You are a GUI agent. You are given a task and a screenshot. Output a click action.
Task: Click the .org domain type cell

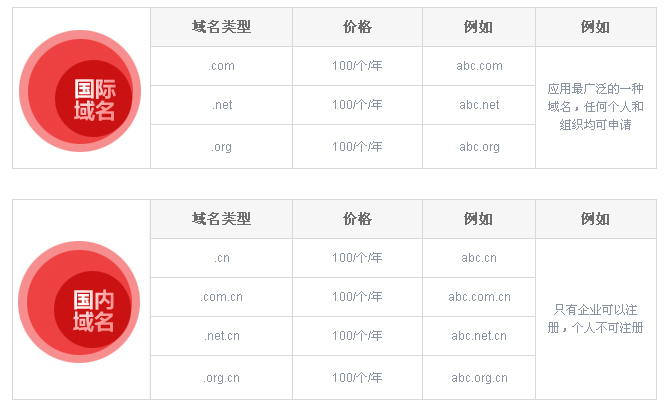click(x=221, y=147)
